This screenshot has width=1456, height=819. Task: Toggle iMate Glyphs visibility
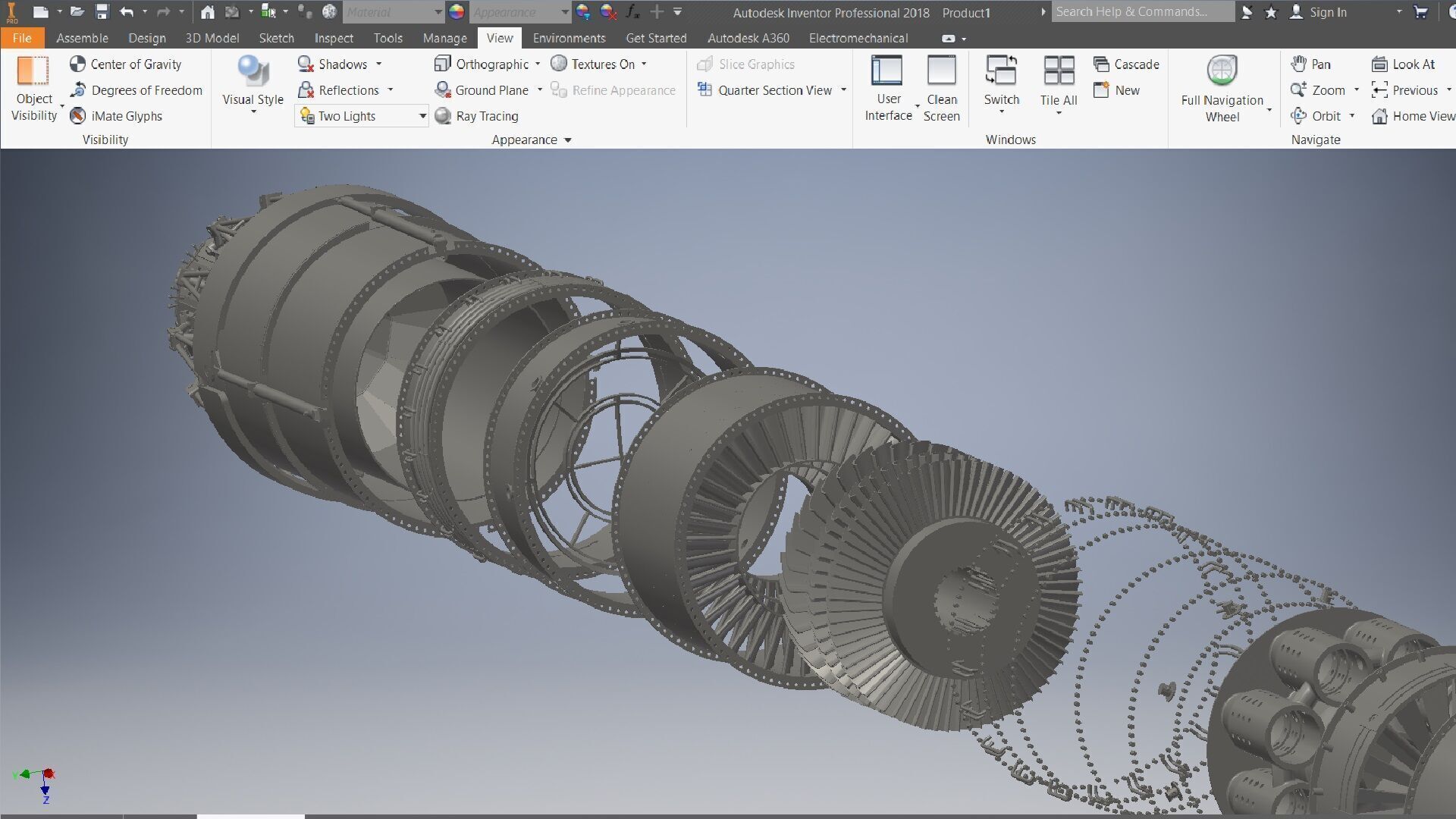[116, 116]
